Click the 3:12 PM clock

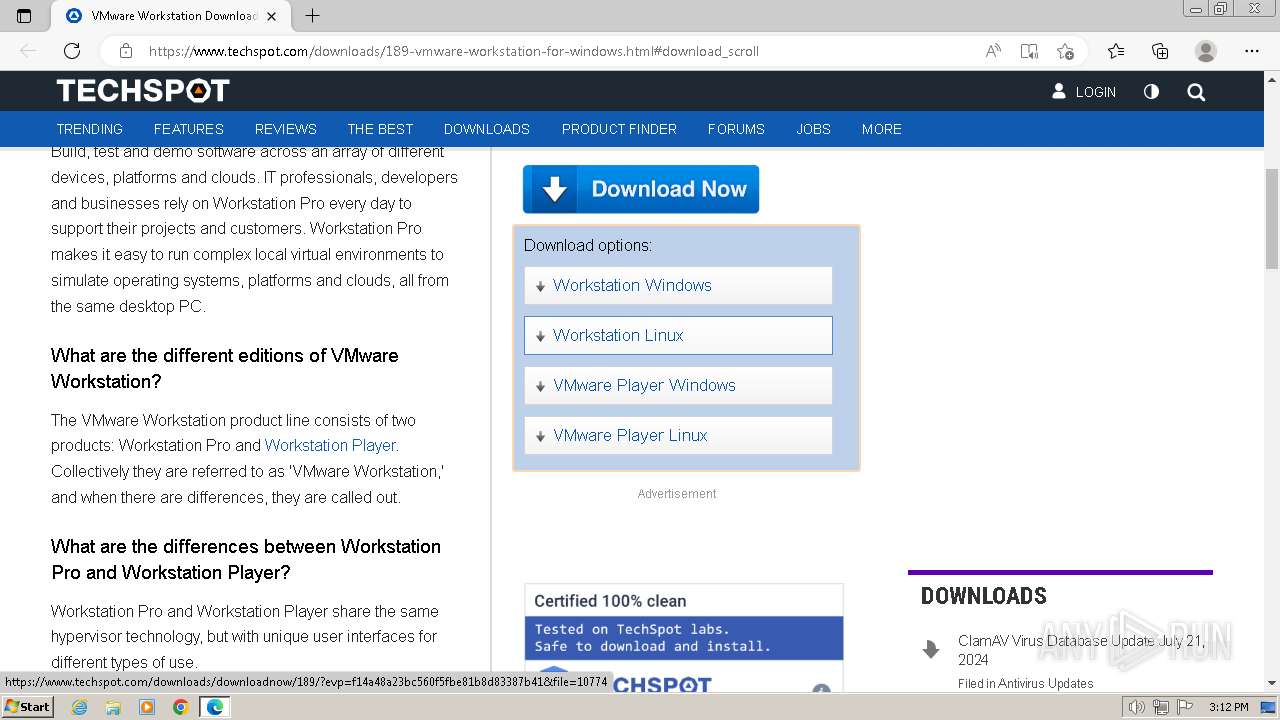click(1228, 707)
